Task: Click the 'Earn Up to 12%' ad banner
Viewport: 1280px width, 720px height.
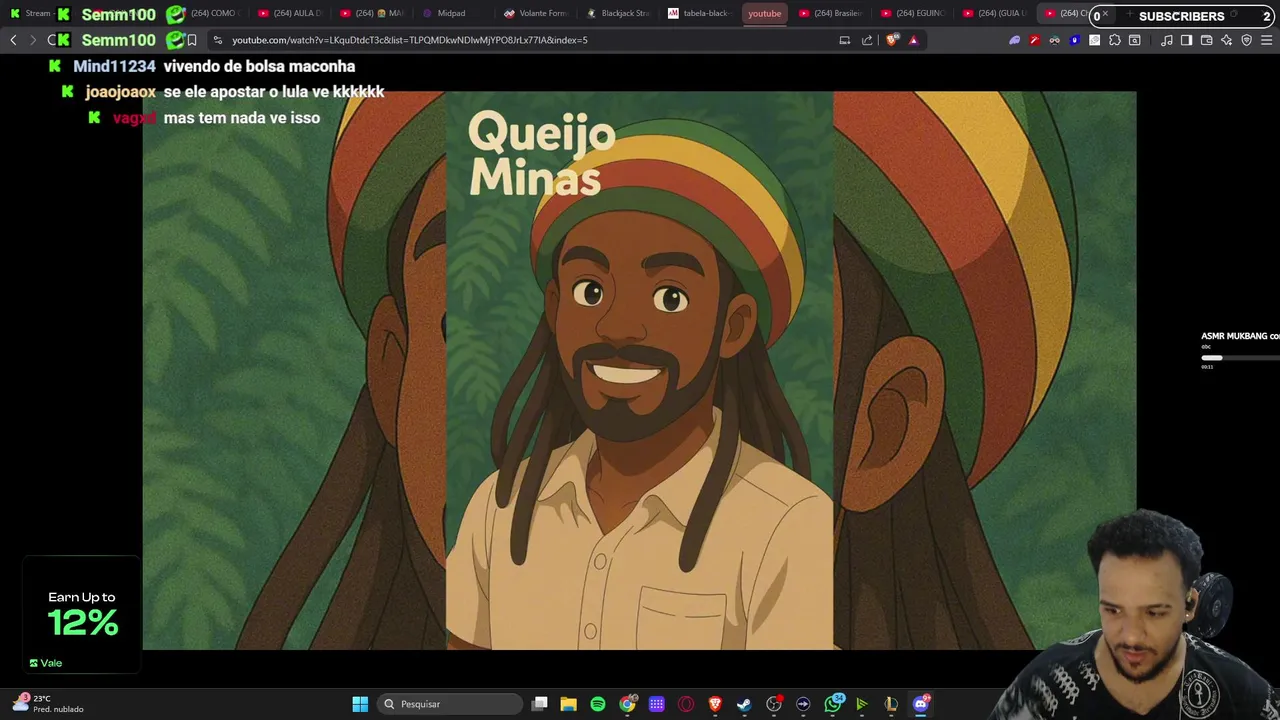Action: coord(82,615)
